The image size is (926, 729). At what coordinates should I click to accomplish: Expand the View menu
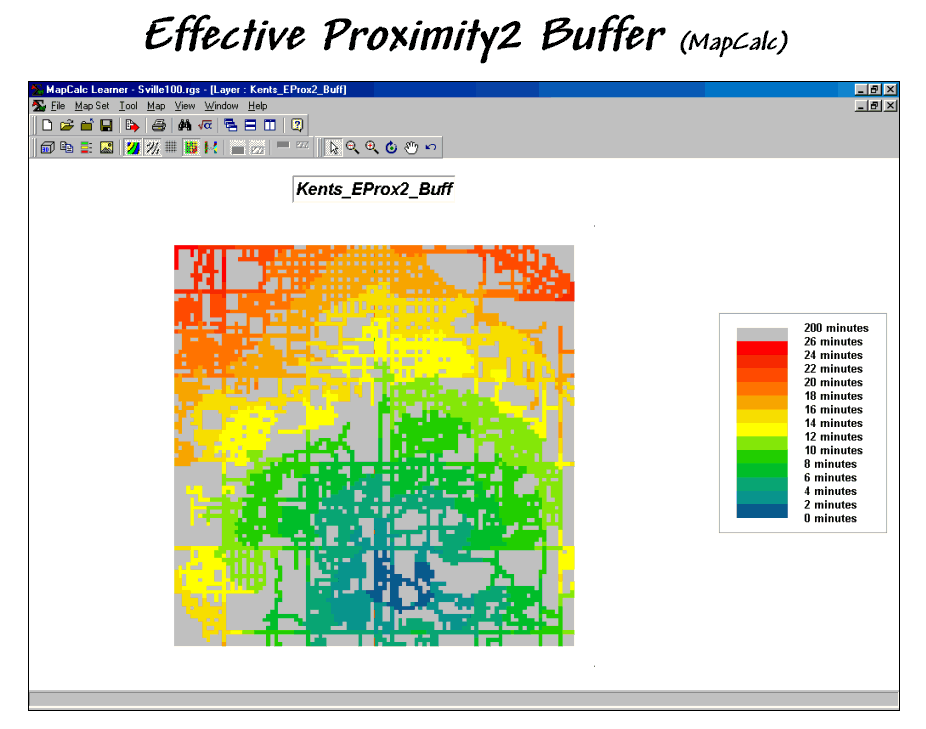click(x=185, y=106)
